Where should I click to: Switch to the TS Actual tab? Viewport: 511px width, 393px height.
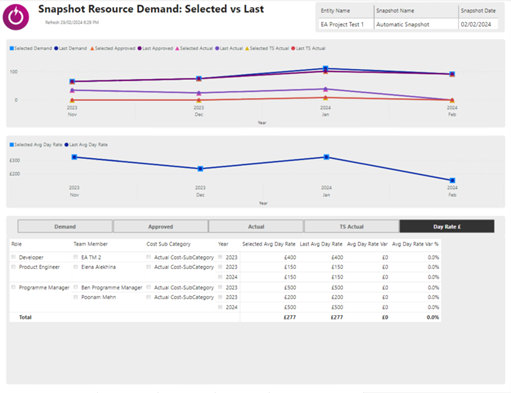(x=352, y=226)
